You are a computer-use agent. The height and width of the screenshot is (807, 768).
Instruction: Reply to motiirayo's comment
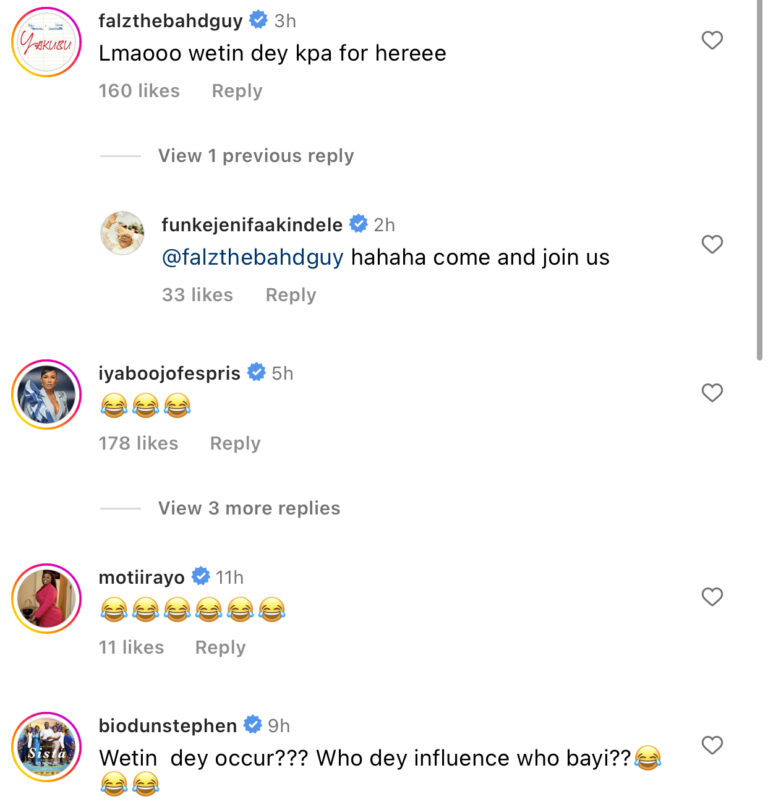220,647
